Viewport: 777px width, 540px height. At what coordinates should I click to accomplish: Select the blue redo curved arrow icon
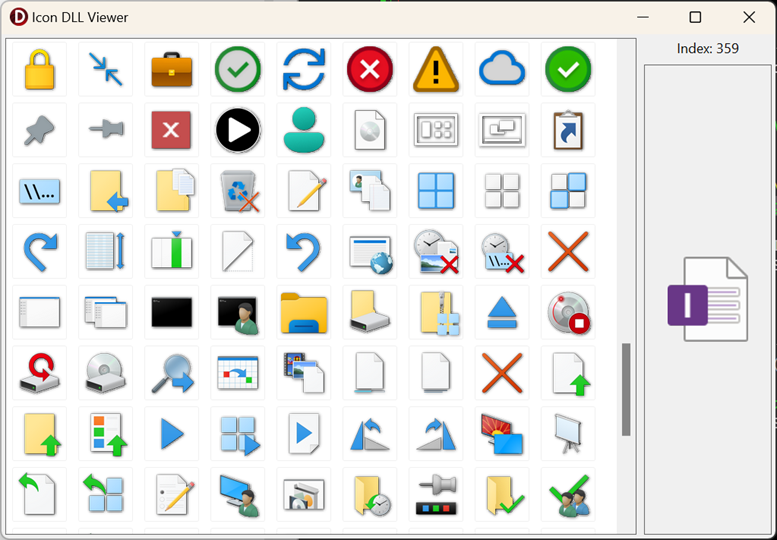pyautogui.click(x=40, y=252)
